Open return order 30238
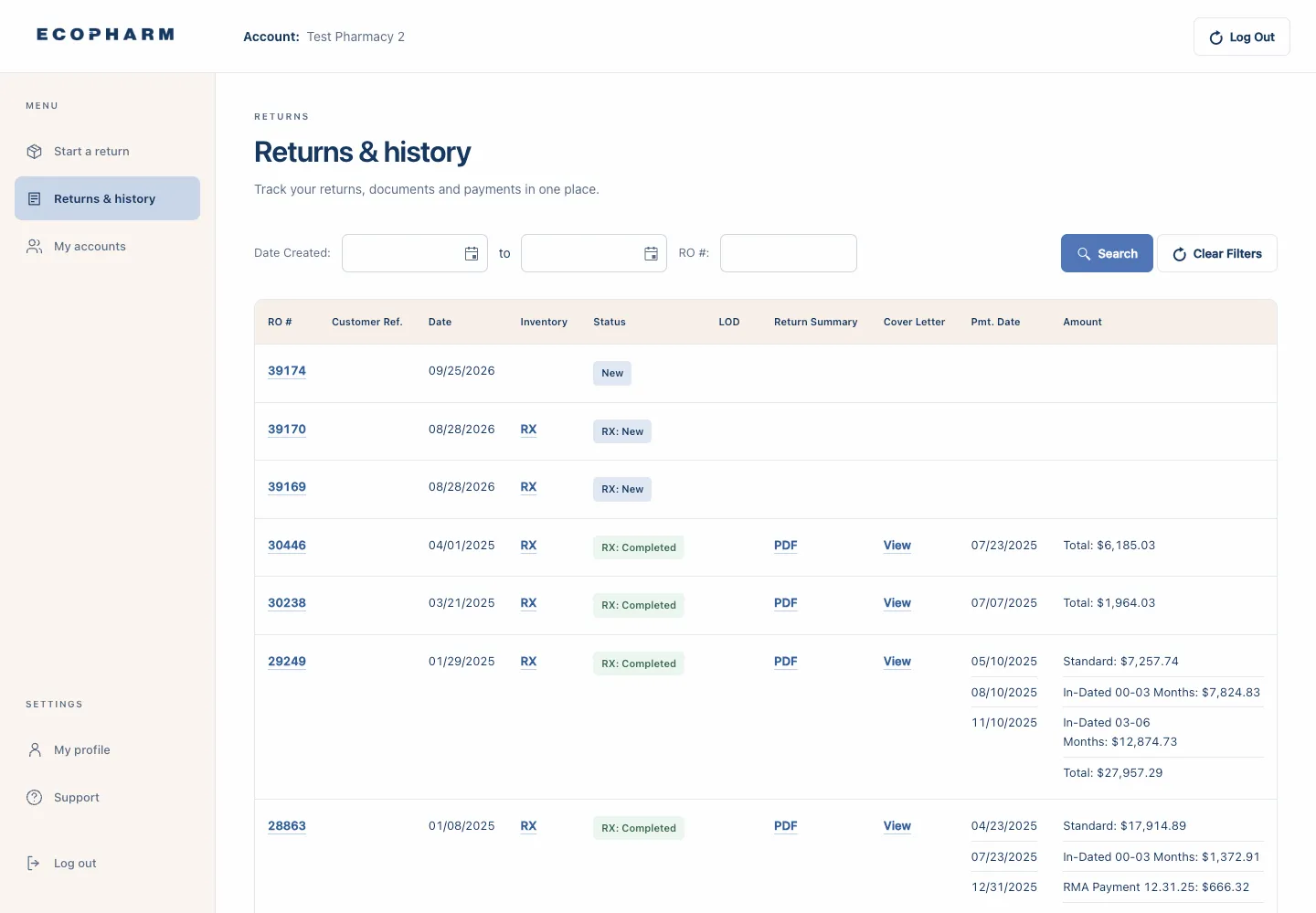This screenshot has height=913, width=1316. pyautogui.click(x=287, y=603)
